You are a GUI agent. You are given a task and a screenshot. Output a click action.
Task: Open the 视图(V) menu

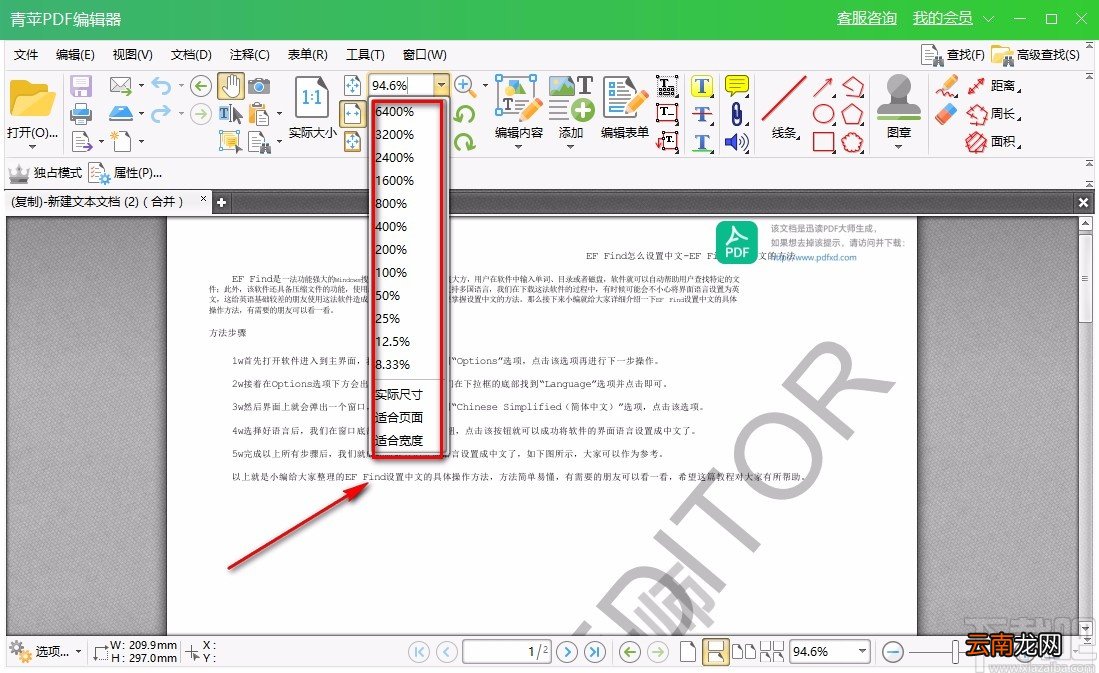(x=132, y=55)
